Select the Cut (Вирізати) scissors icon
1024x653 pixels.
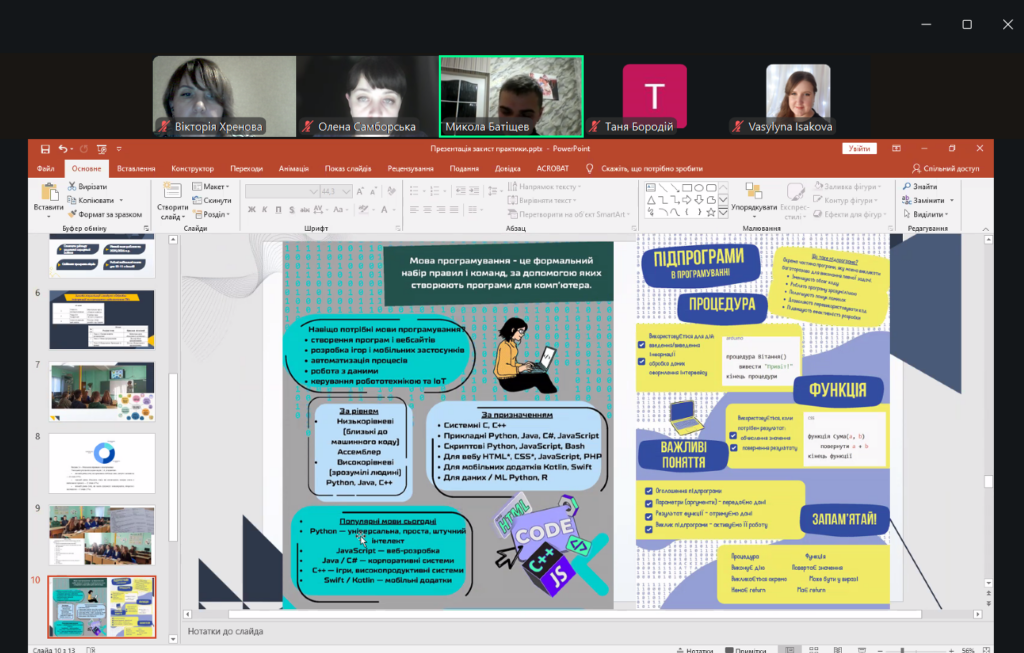pos(73,187)
